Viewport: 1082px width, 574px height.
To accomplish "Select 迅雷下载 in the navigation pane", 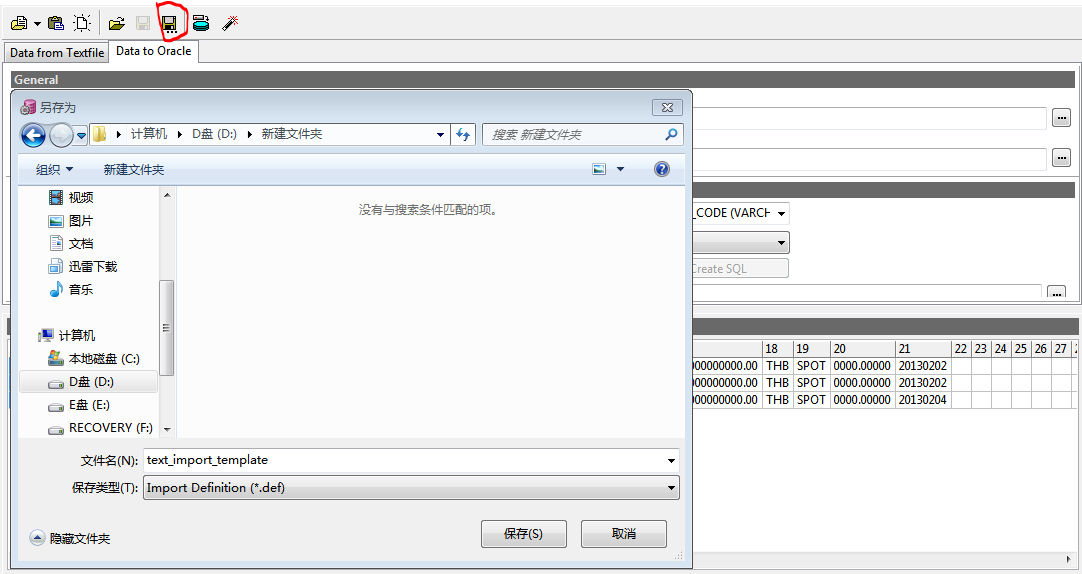I will pyautogui.click(x=92, y=266).
